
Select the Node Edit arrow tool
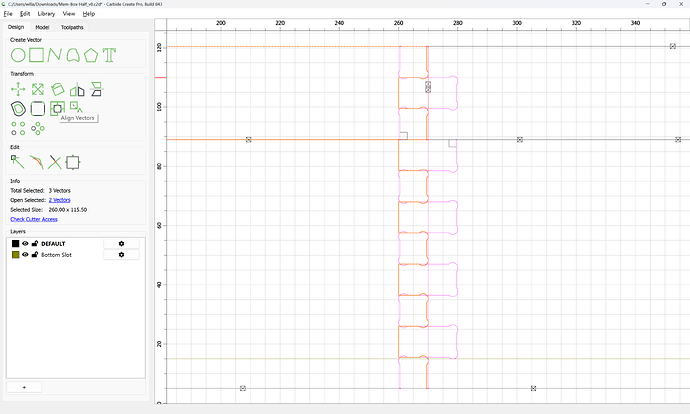coord(18,162)
